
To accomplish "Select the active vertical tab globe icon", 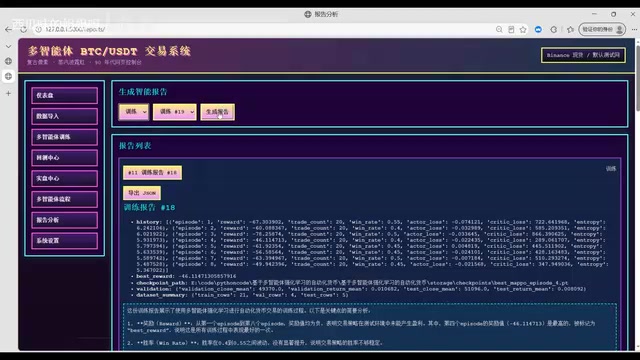I will pyautogui.click(x=9, y=76).
